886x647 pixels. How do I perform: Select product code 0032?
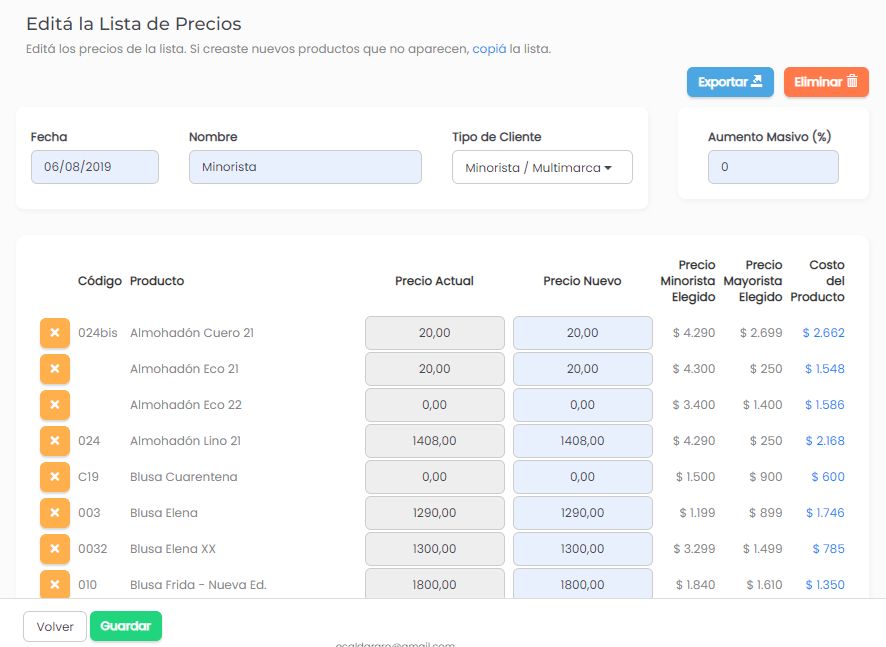pos(93,549)
